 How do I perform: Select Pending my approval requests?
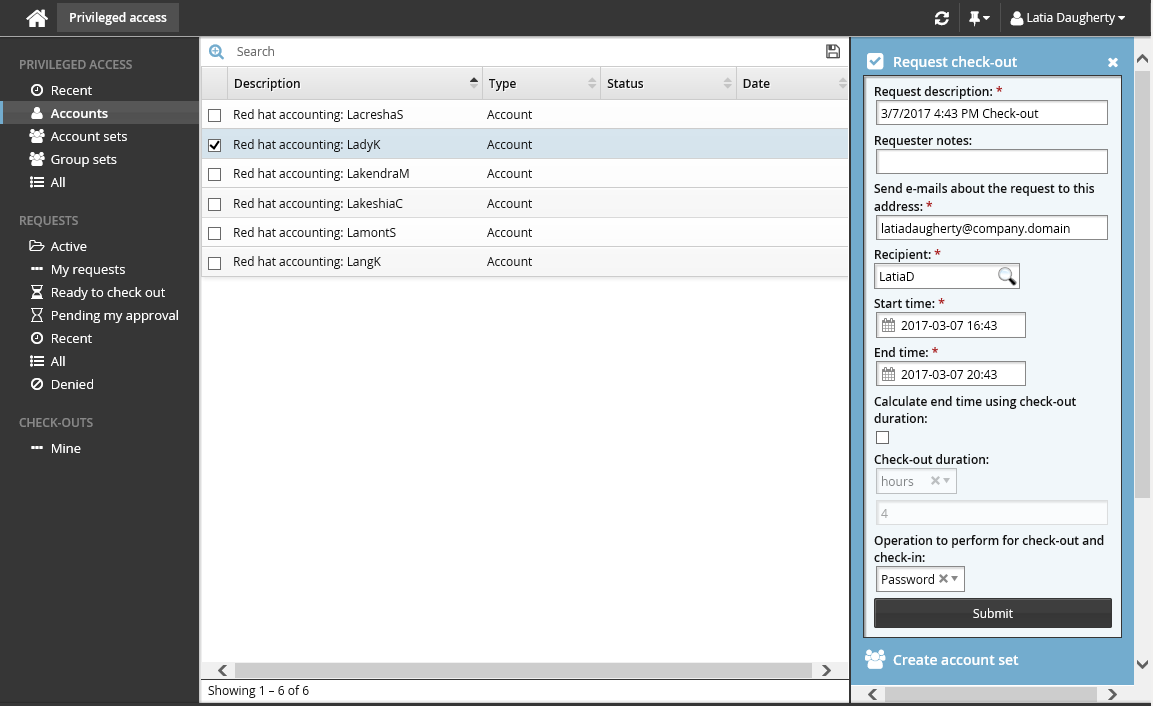pos(114,315)
